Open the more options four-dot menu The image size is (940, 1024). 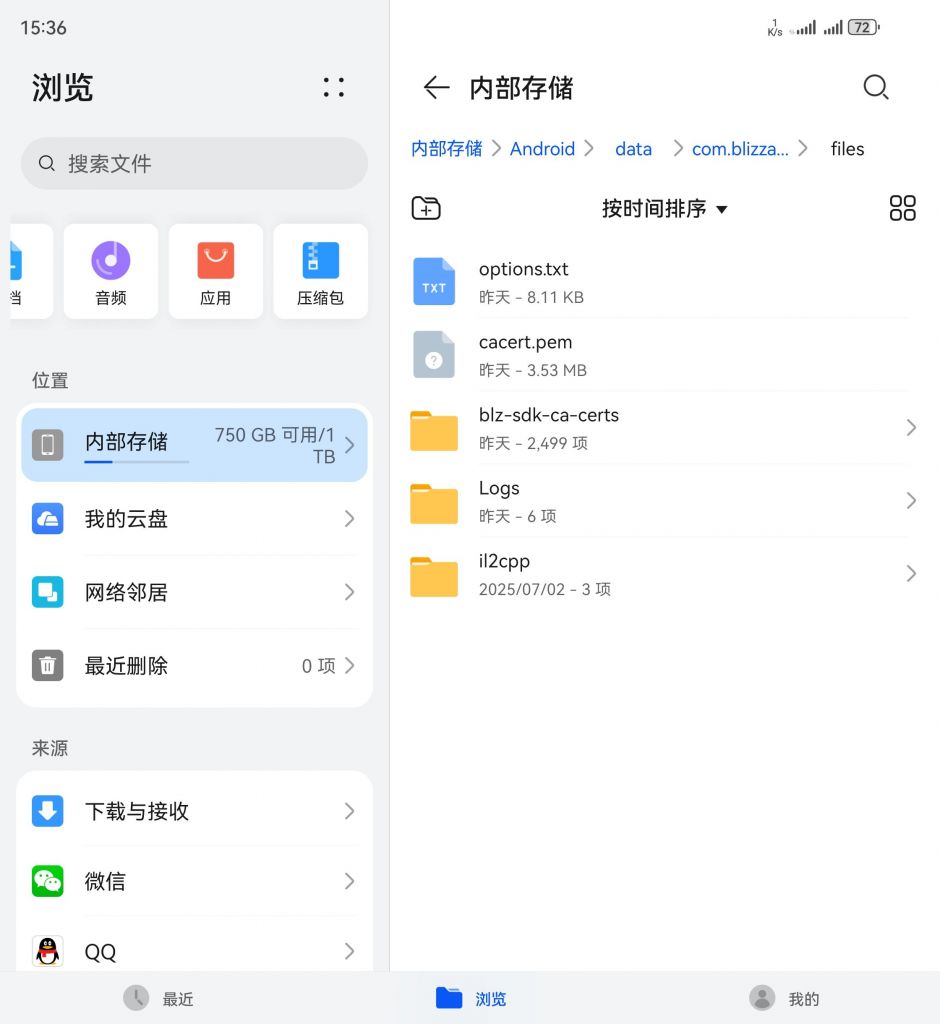point(334,88)
